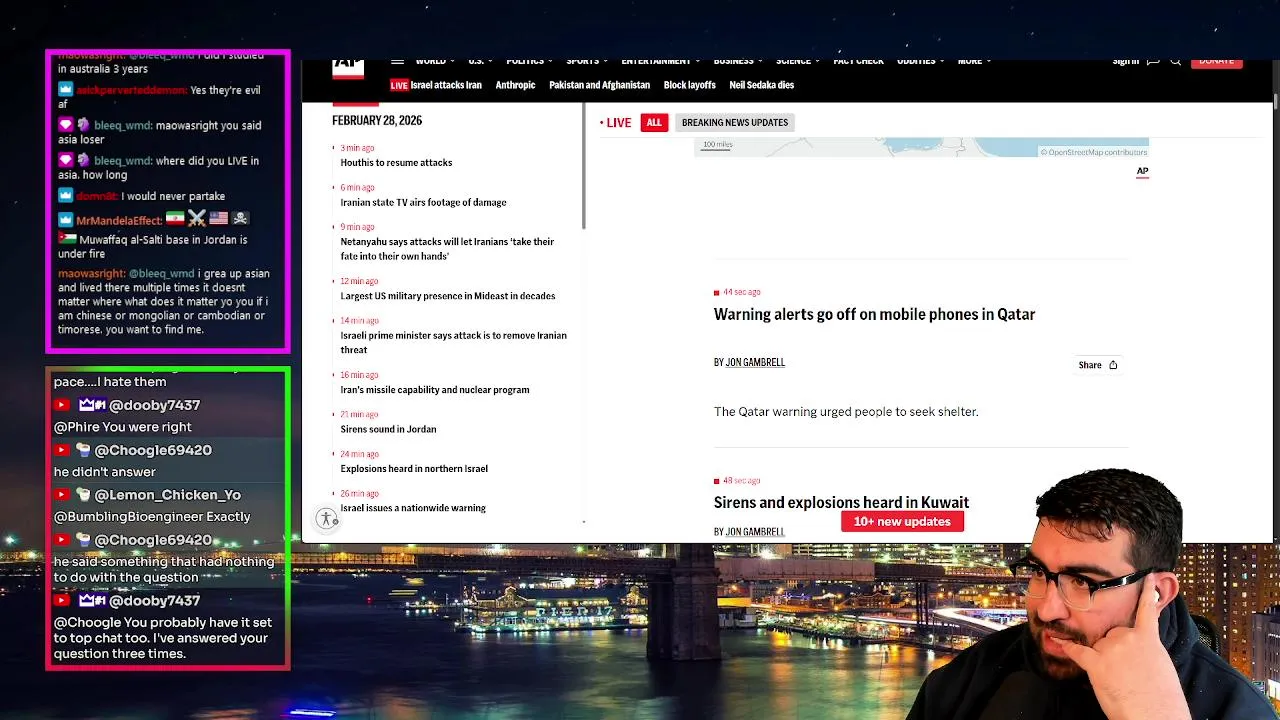Screen dimensions: 1280x720
Task: Go to the AP logo homepage
Action: pyautogui.click(x=348, y=68)
